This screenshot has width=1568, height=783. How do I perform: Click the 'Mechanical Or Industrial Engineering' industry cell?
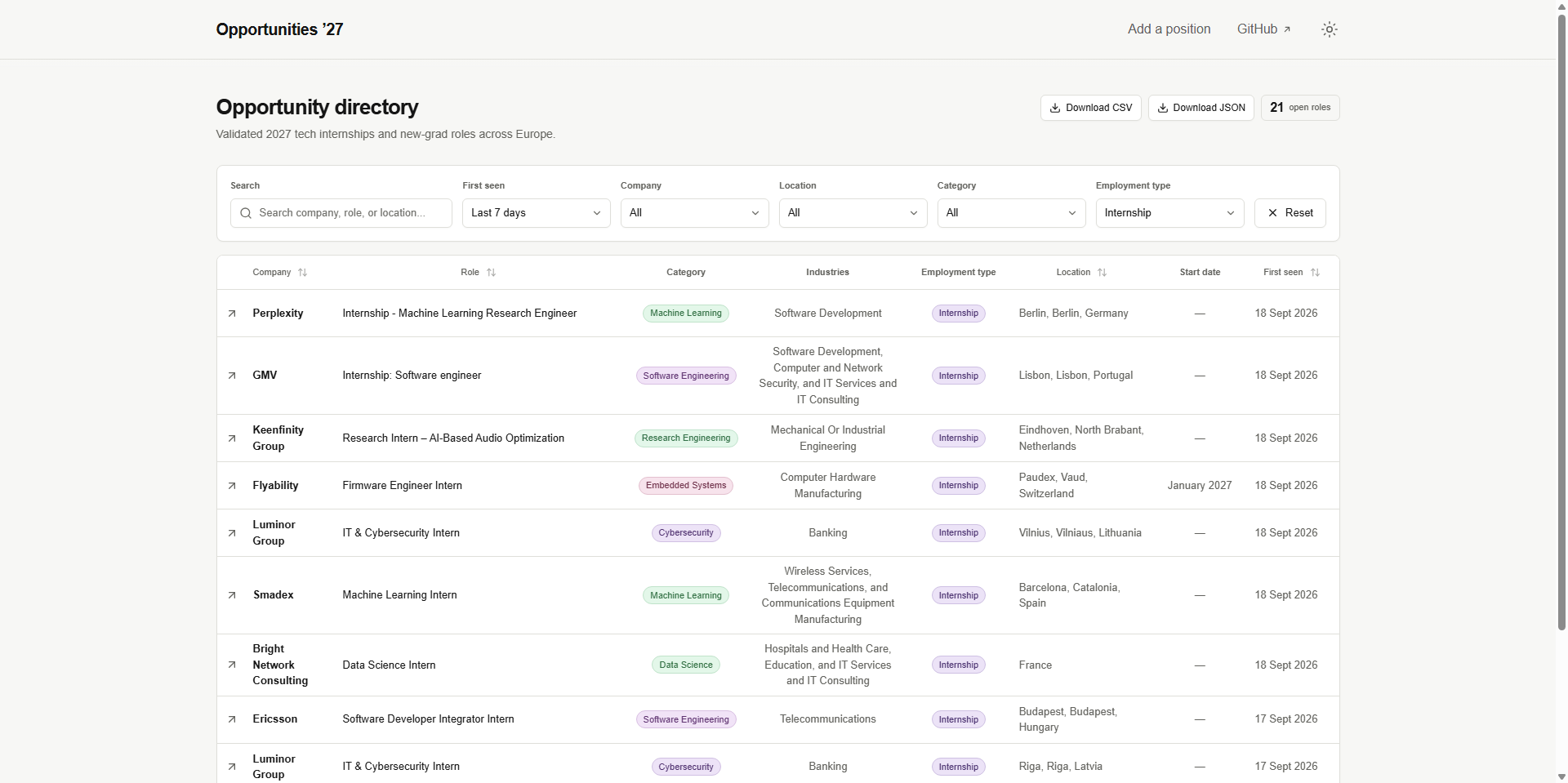point(827,438)
